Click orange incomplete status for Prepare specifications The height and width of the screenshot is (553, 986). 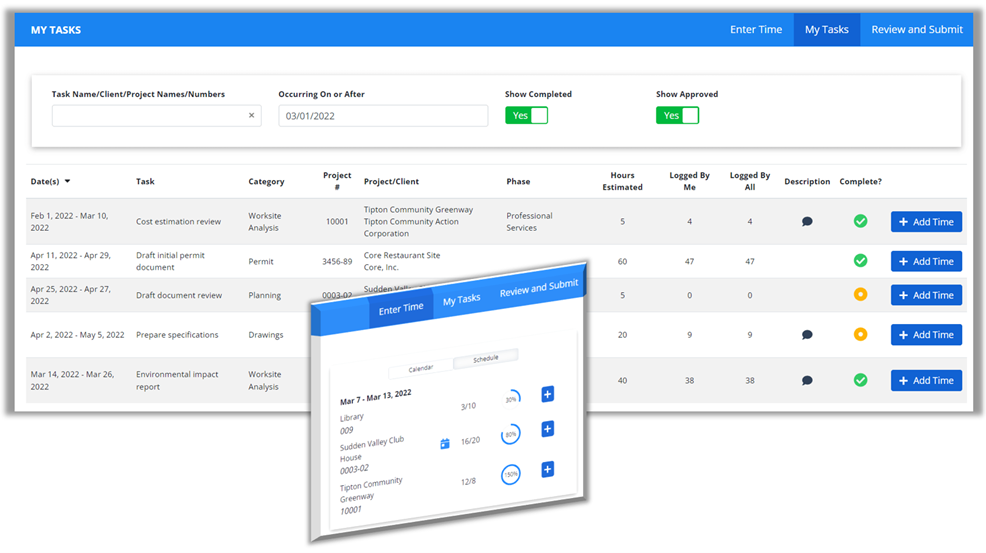[860, 334]
